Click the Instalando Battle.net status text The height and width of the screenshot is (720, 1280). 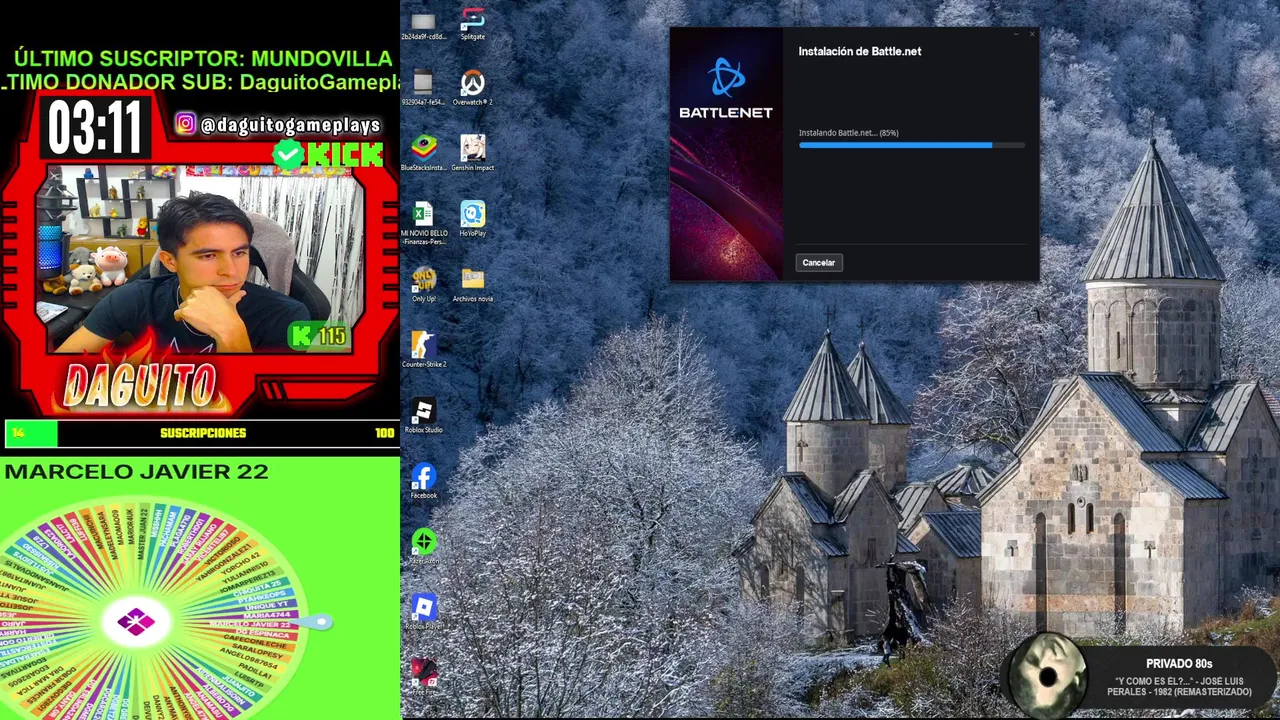(x=848, y=133)
